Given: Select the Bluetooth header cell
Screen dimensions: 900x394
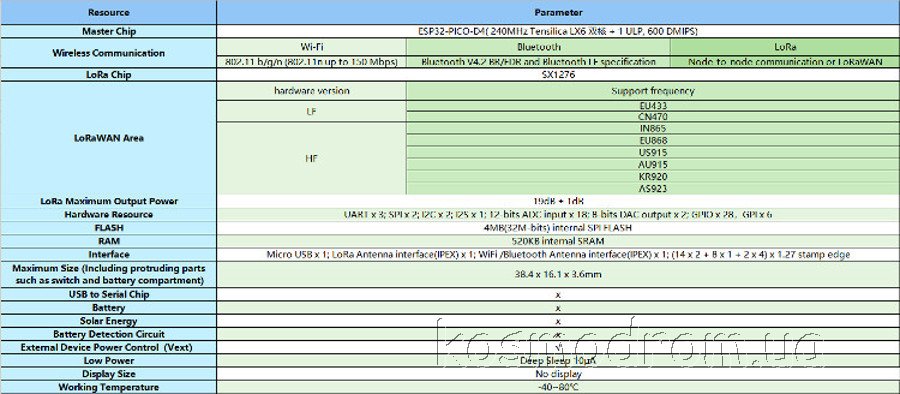Looking at the screenshot, I should click(x=538, y=47).
